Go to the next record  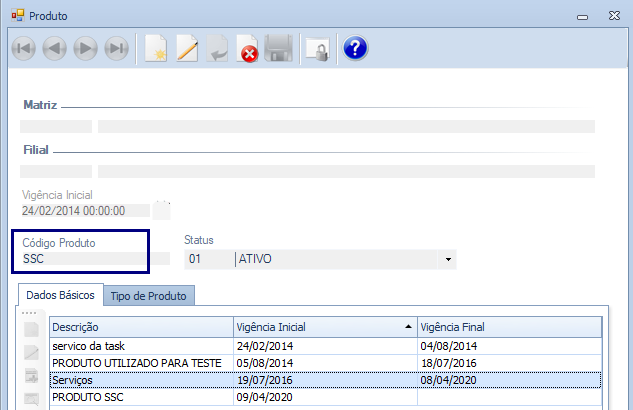point(86,48)
